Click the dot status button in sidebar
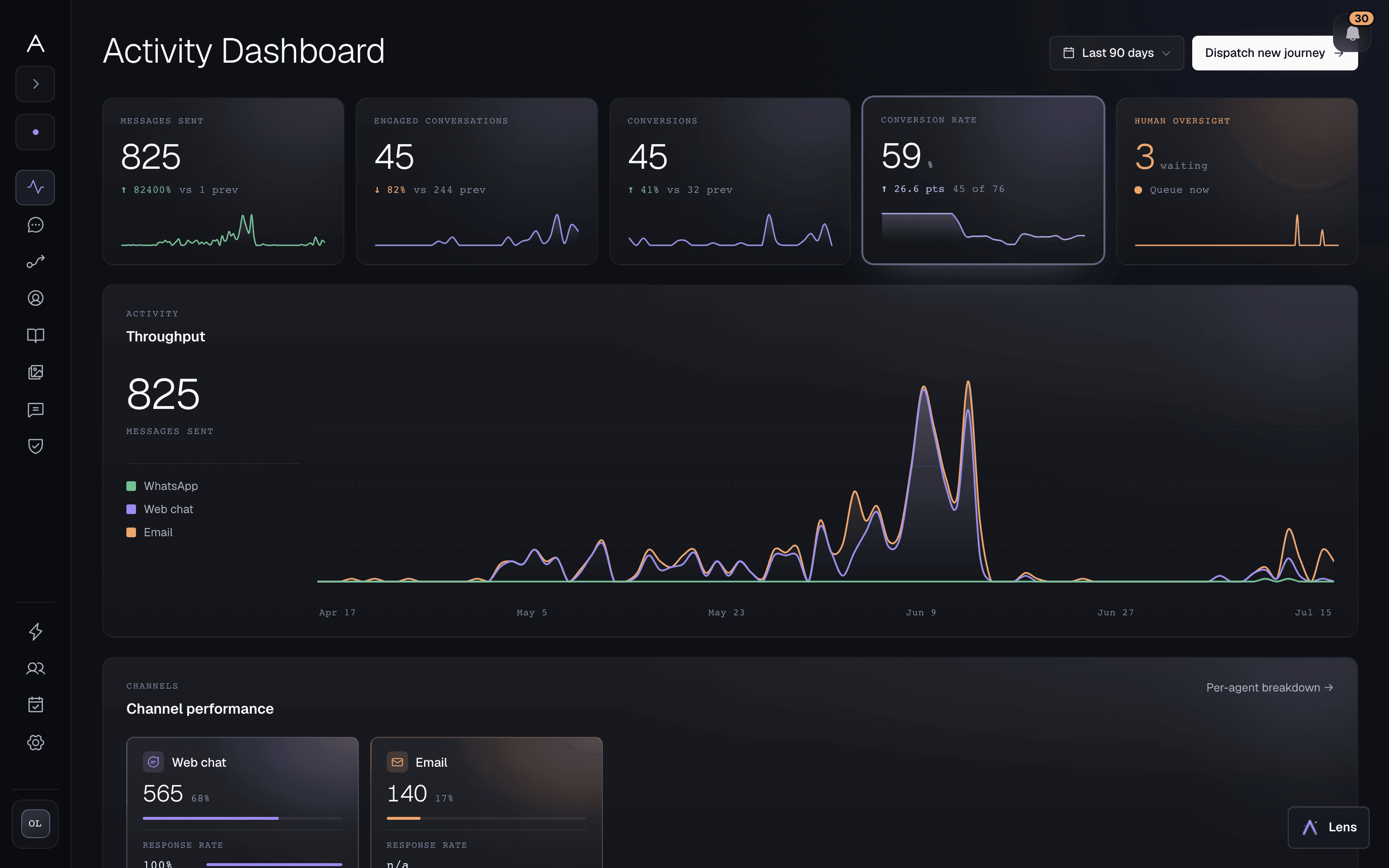Screen dimensions: 1389x868 tap(36, 132)
